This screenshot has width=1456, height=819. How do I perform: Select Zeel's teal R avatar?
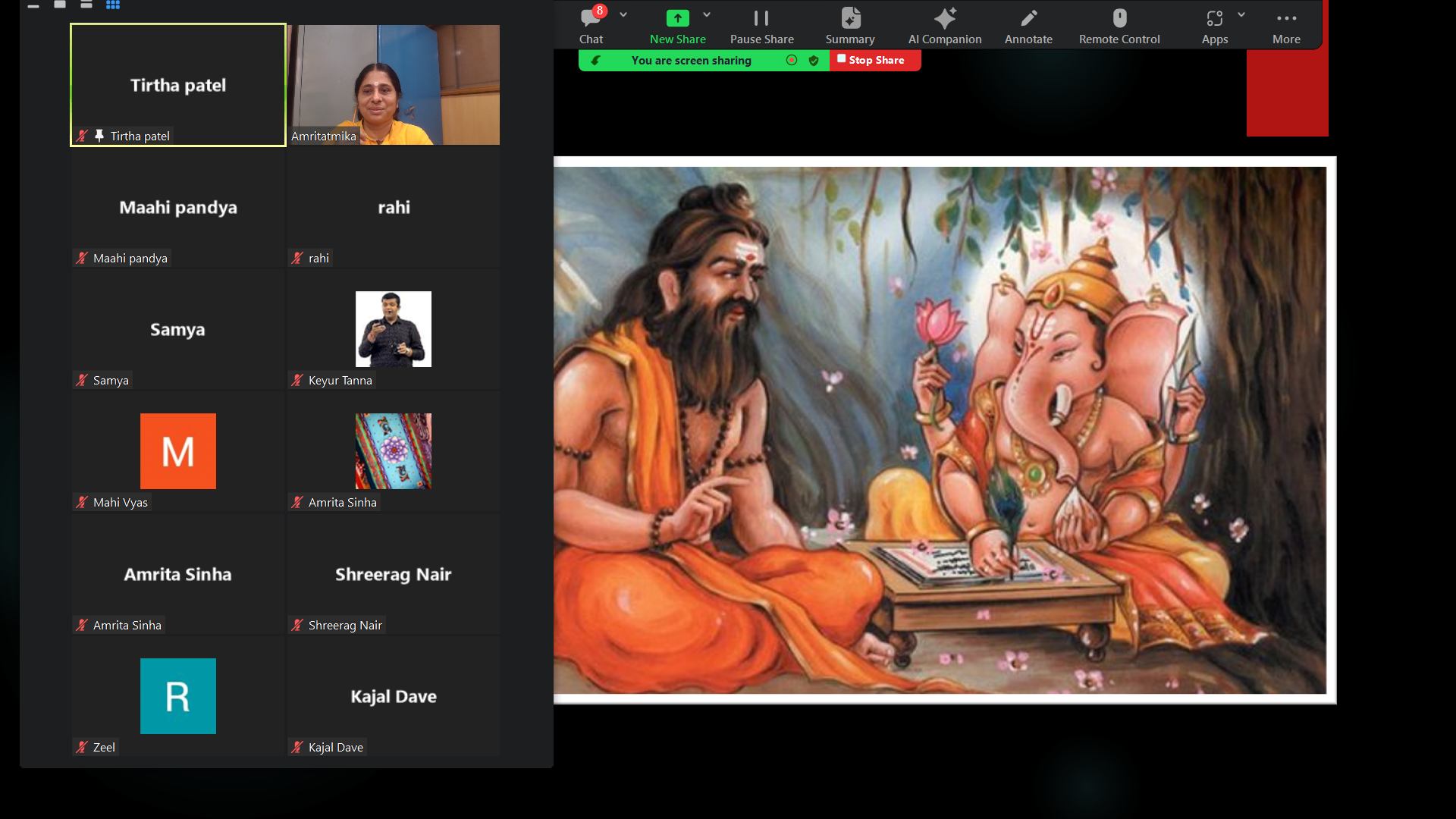[x=178, y=696]
